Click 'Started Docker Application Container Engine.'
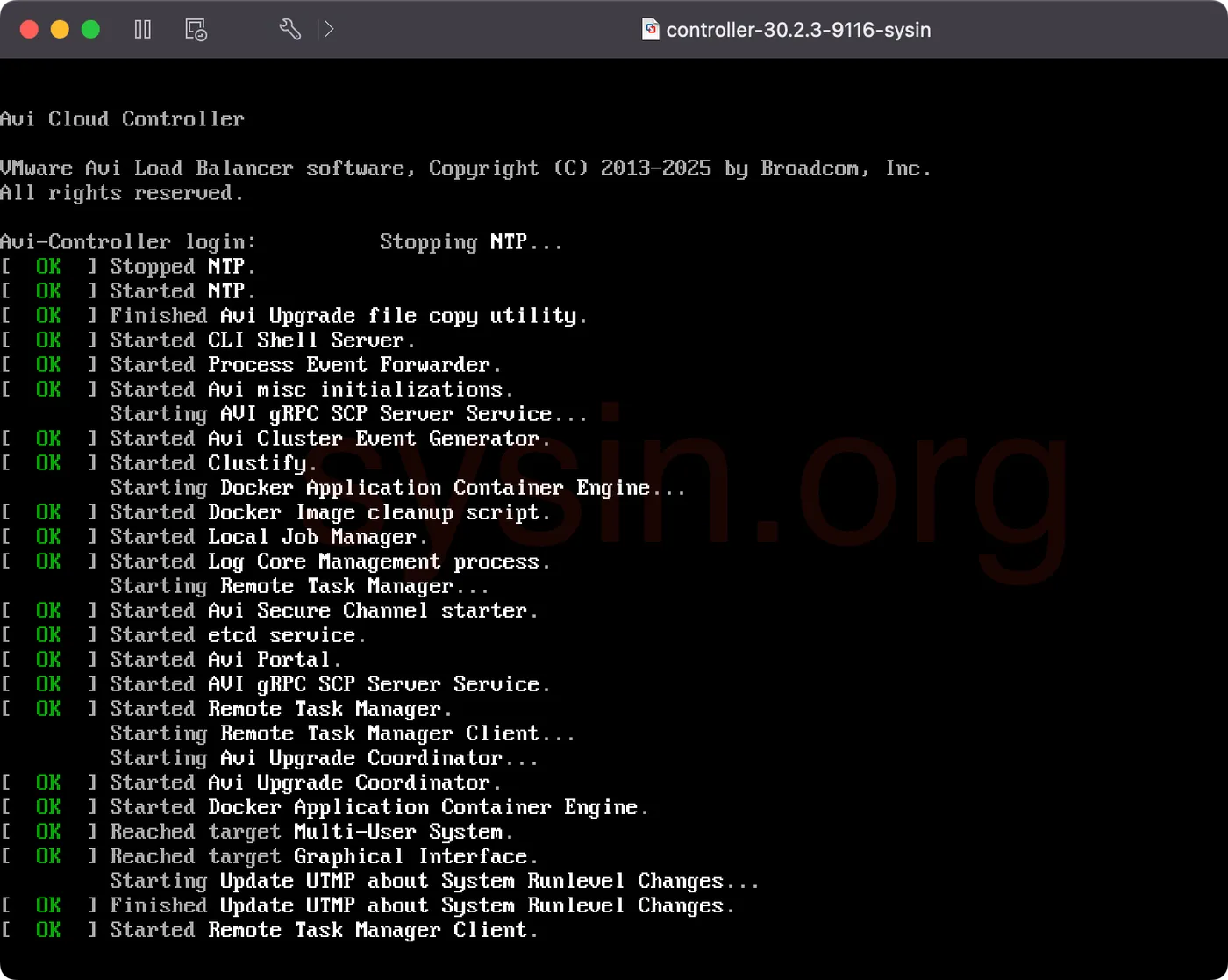This screenshot has width=1228, height=980. [x=379, y=807]
